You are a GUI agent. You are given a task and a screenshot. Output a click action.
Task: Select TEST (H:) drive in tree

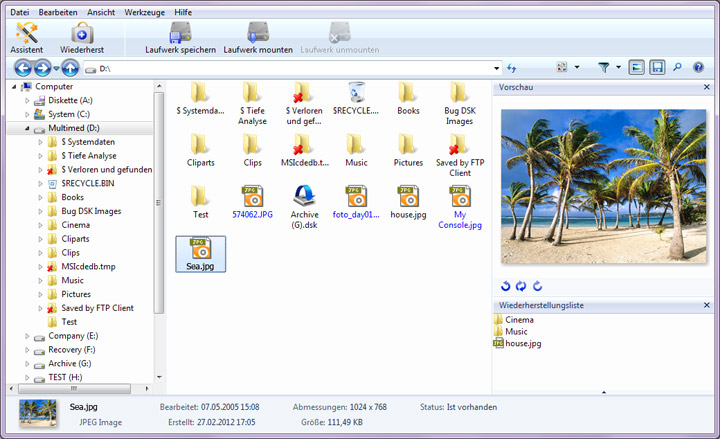(65, 377)
